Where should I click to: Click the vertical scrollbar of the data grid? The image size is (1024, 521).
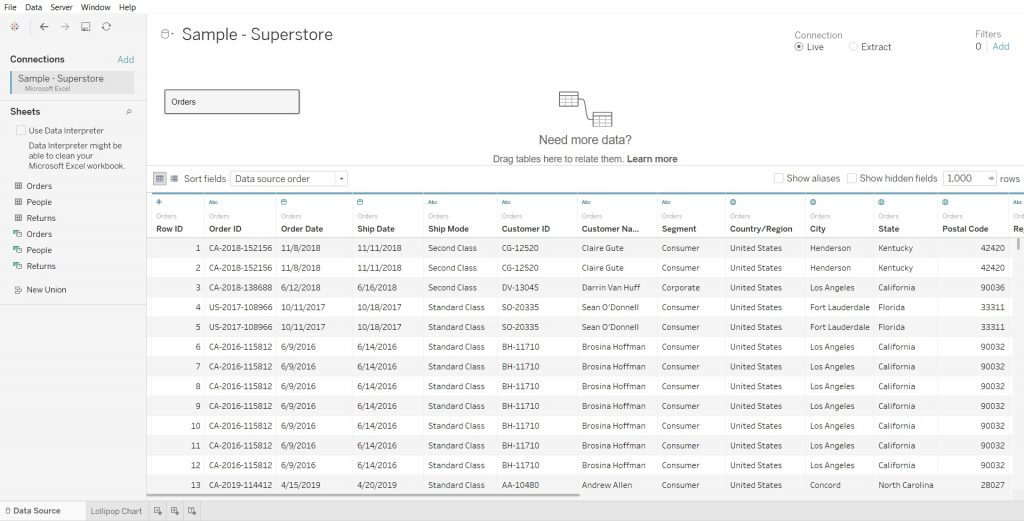point(1017,244)
